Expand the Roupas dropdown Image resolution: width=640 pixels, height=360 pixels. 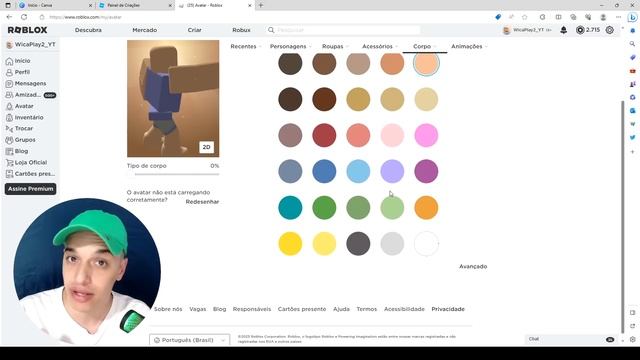(x=335, y=47)
